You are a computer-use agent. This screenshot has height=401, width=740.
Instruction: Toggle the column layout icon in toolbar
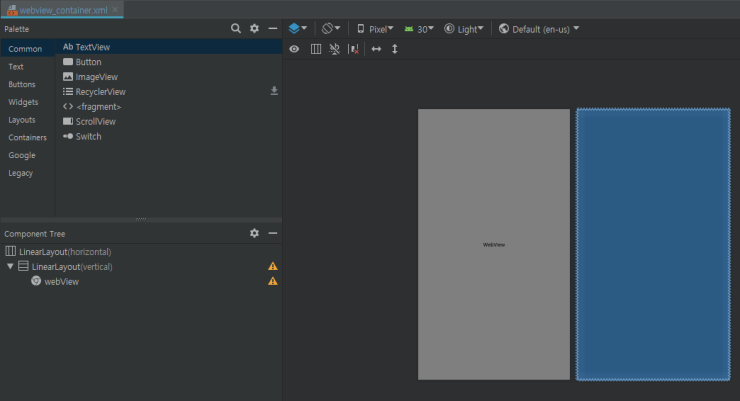315,48
